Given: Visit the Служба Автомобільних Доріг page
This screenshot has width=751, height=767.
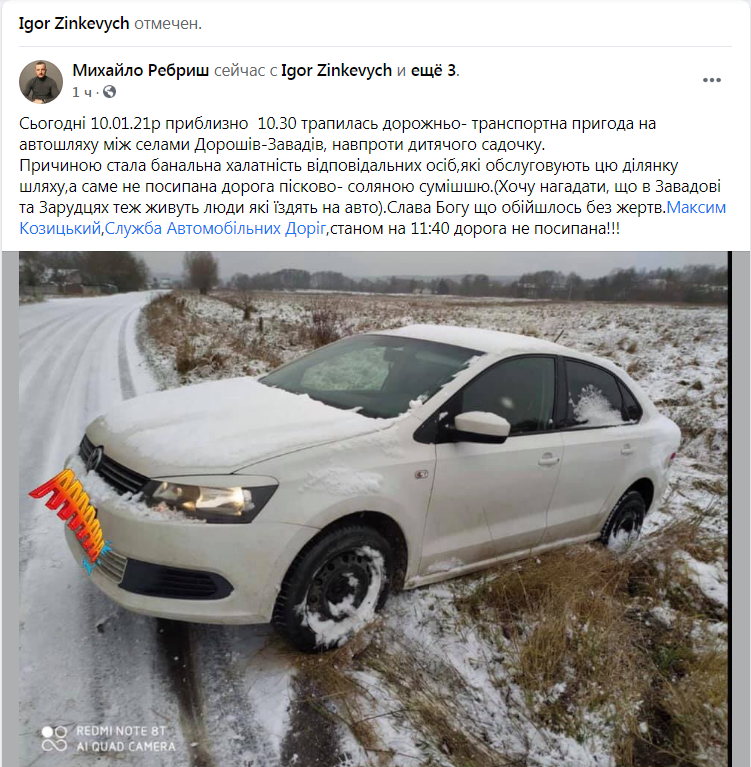Looking at the screenshot, I should tap(215, 228).
